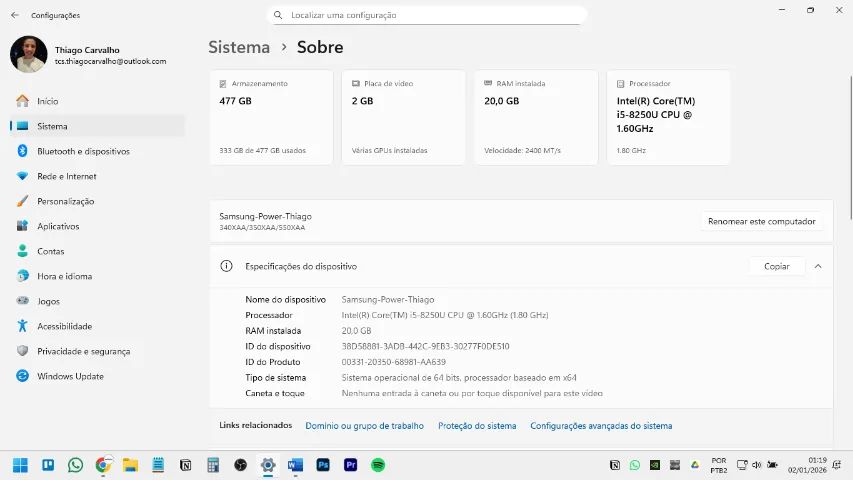
Task: Open Notion from the taskbar
Action: 186,465
